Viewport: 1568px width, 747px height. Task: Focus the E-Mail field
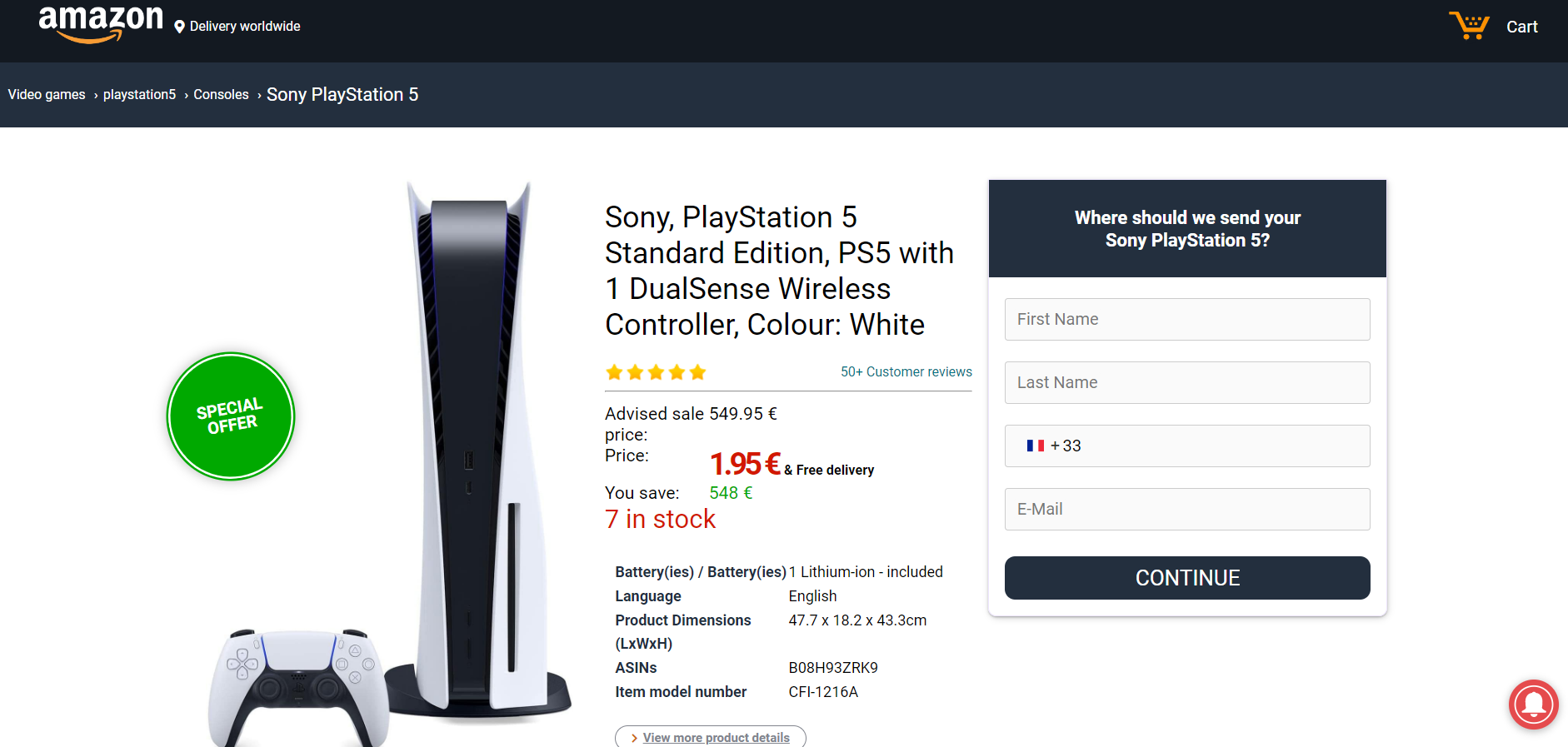(1187, 509)
